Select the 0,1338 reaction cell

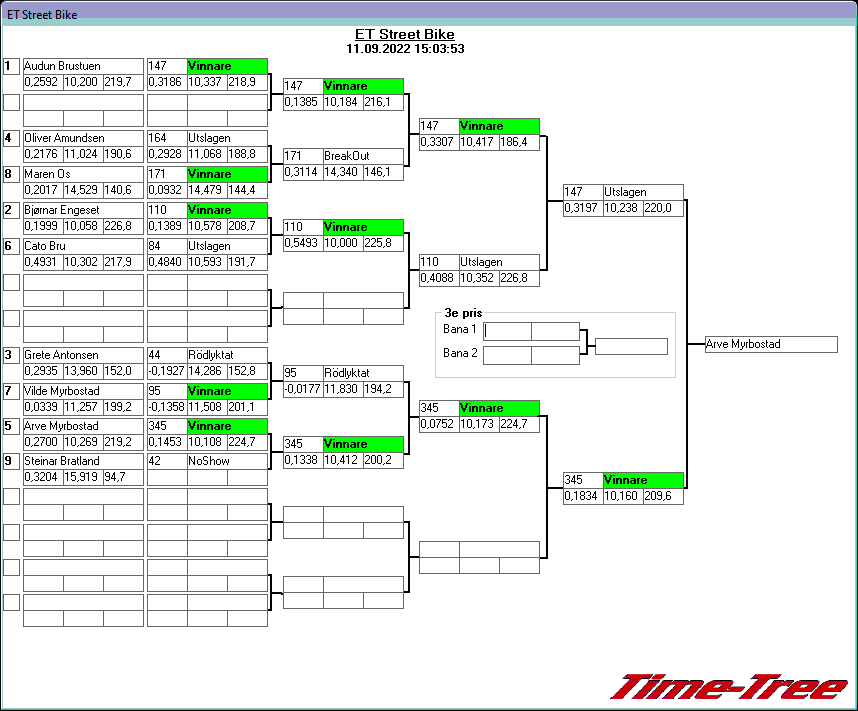click(303, 460)
